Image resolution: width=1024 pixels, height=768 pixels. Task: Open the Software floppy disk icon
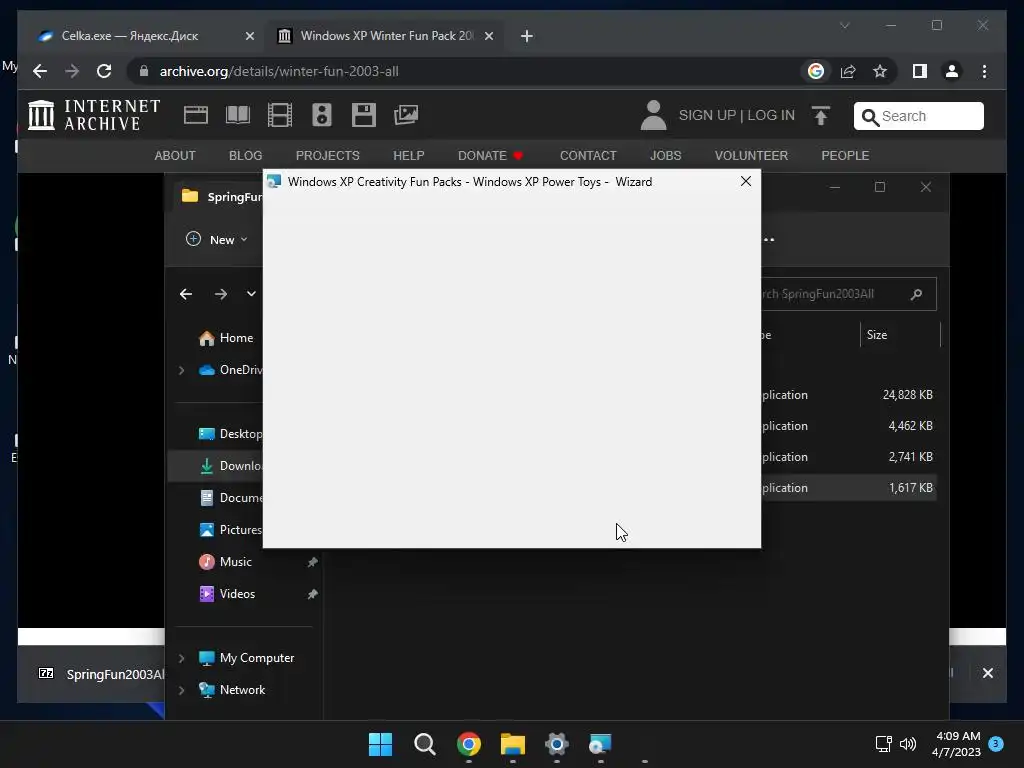(364, 115)
